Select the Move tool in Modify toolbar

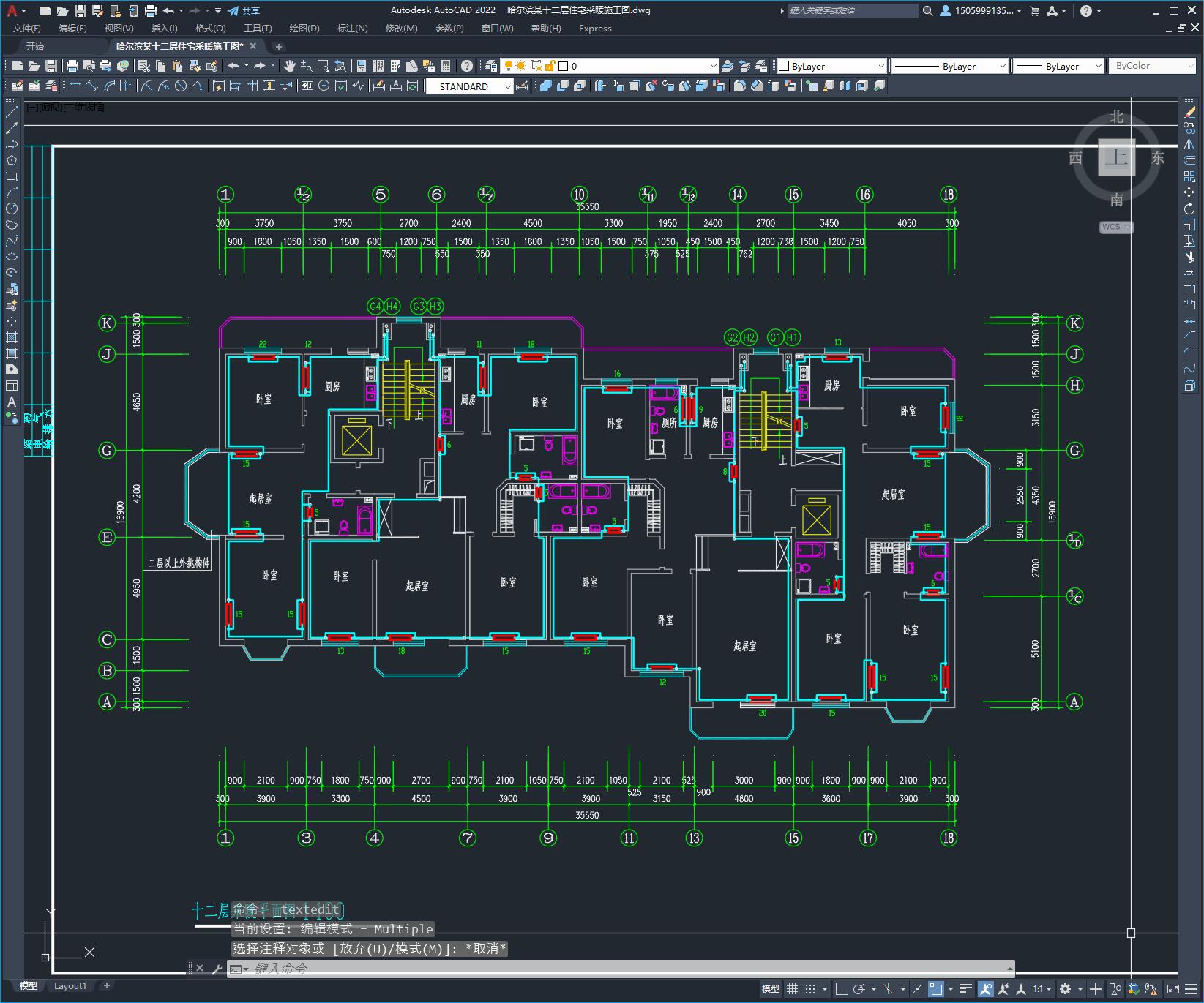click(1189, 192)
